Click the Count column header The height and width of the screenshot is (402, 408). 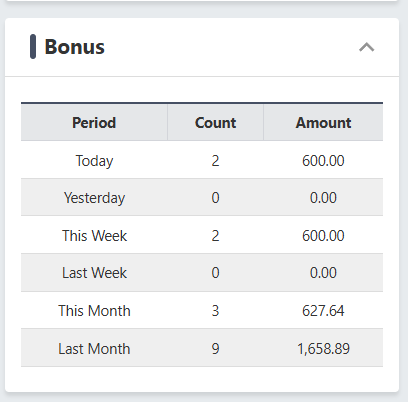215,123
